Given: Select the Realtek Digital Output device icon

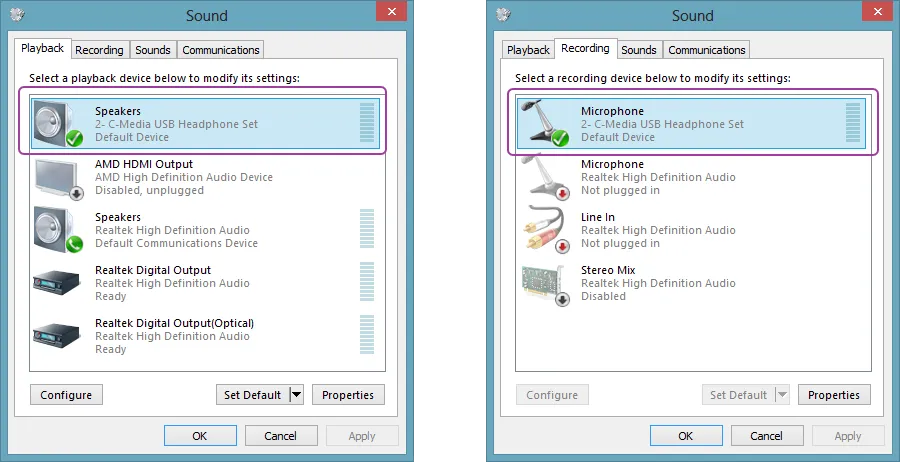Looking at the screenshot, I should coord(56,283).
